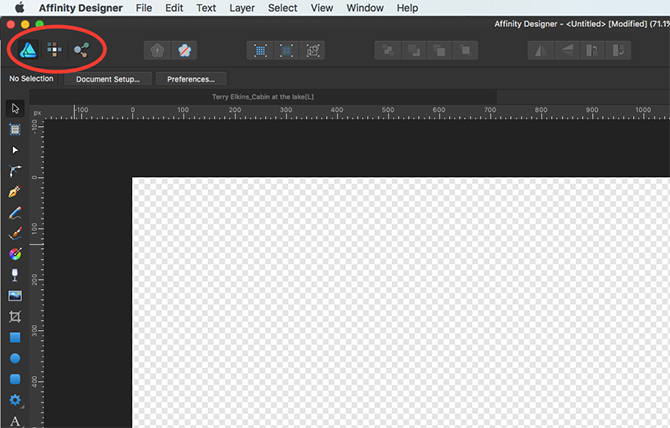
Task: Select the Vector Crop tool
Action: pyautogui.click(x=15, y=317)
